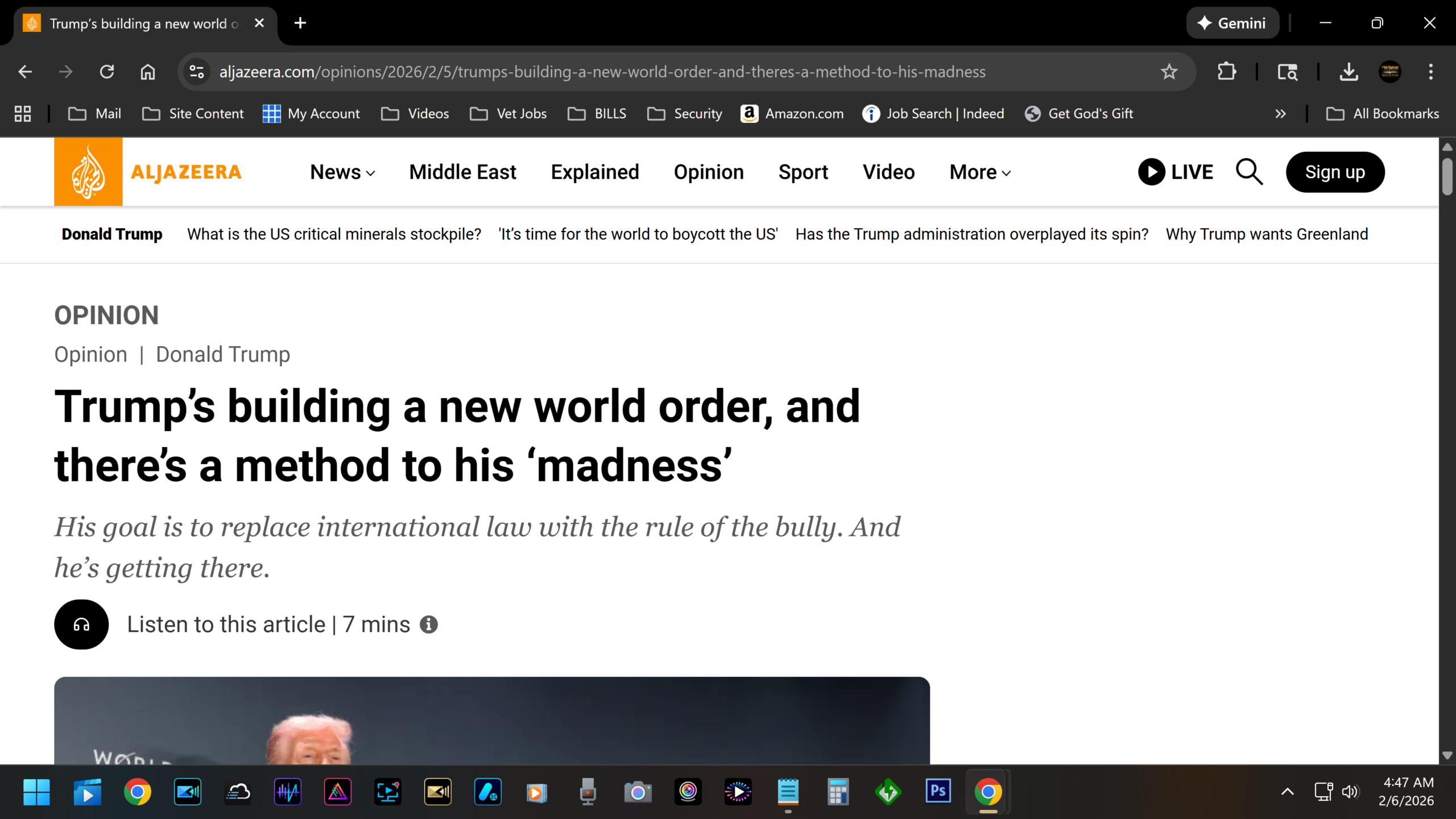Click the Sign up button
This screenshot has width=1456, height=819.
click(1335, 172)
